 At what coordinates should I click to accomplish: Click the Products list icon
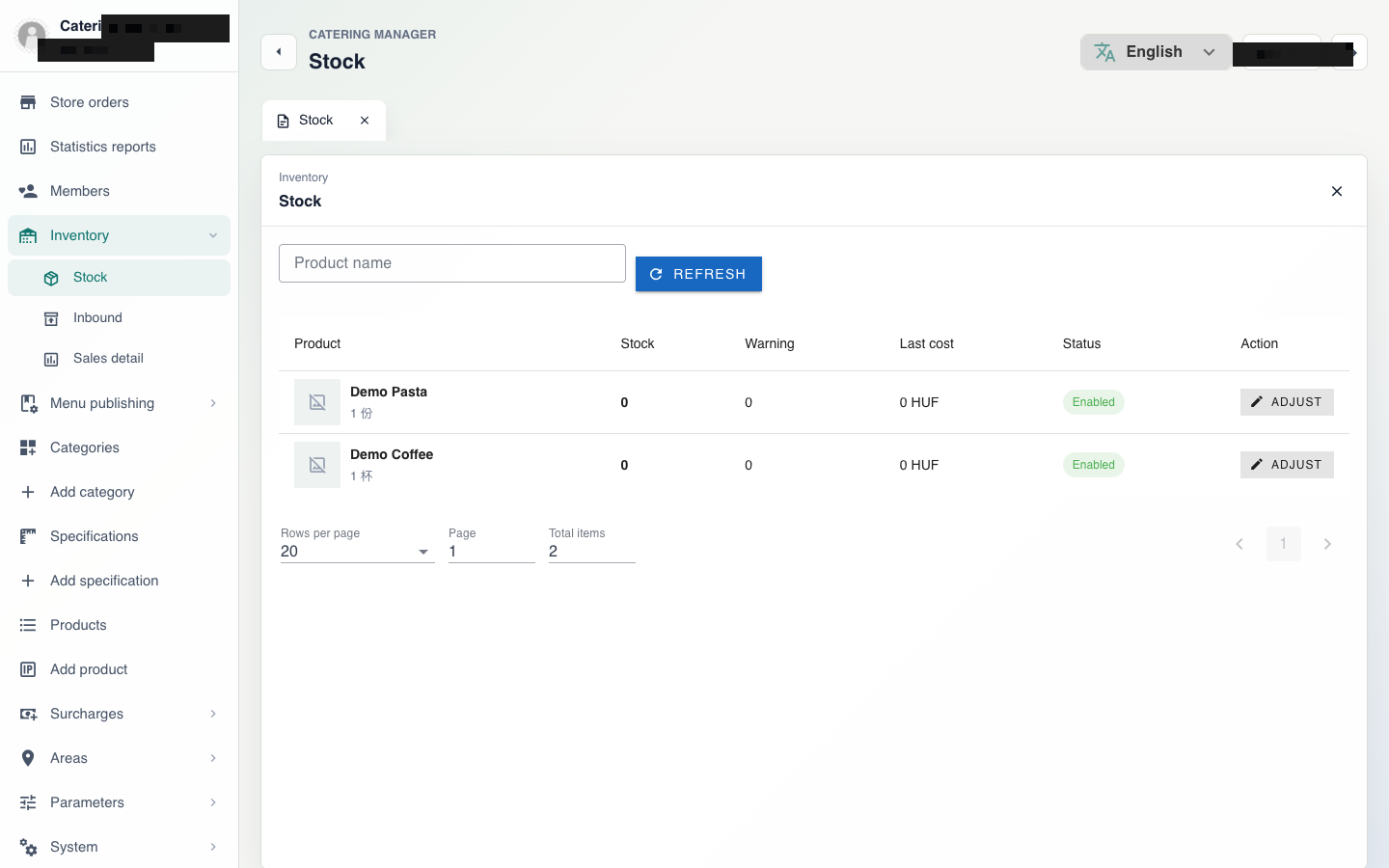(28, 625)
